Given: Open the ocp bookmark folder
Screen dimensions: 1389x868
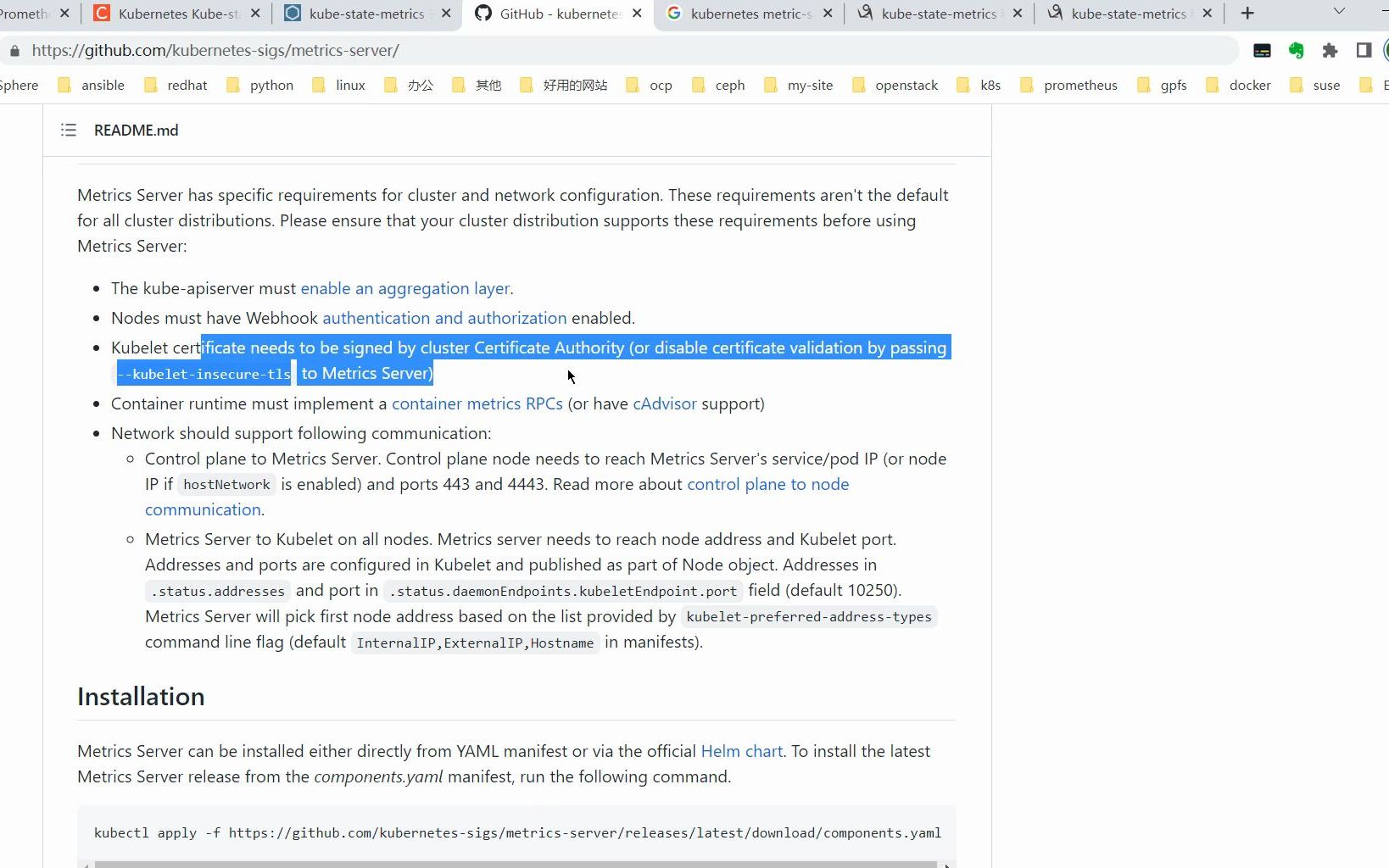Looking at the screenshot, I should click(x=650, y=85).
